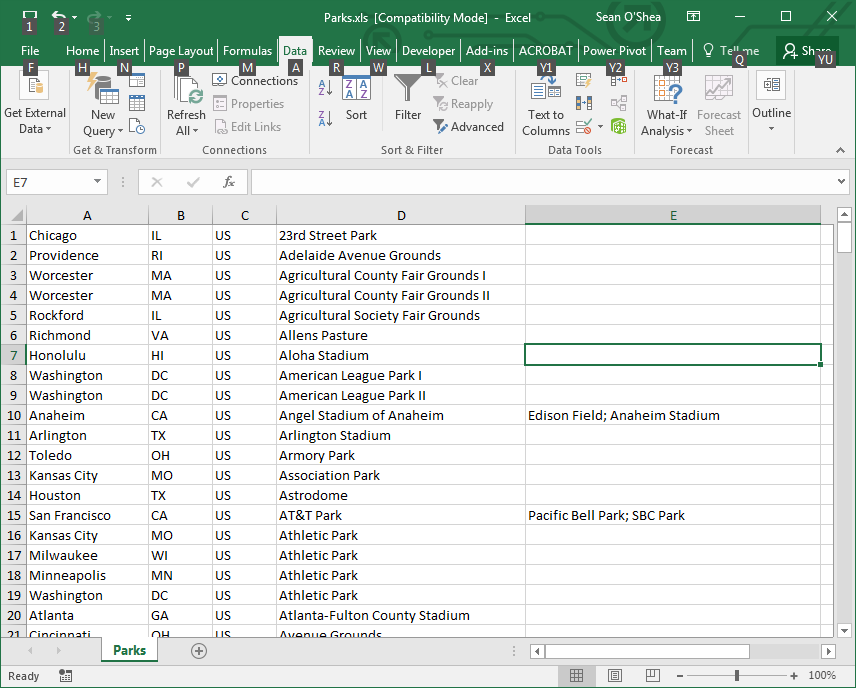Screen dimensions: 856x688
Task: Click the Ribbon Display Options icon
Action: 693,16
